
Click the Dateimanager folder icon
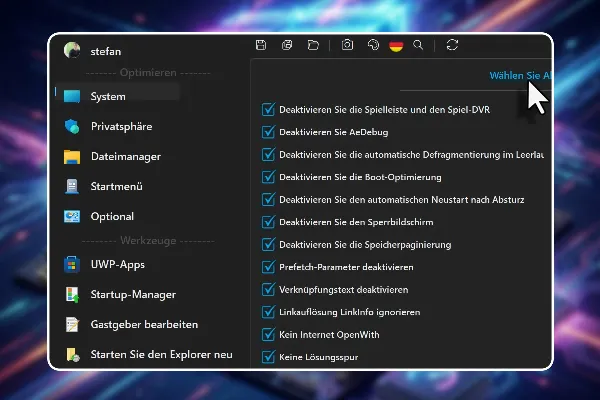coord(72,157)
